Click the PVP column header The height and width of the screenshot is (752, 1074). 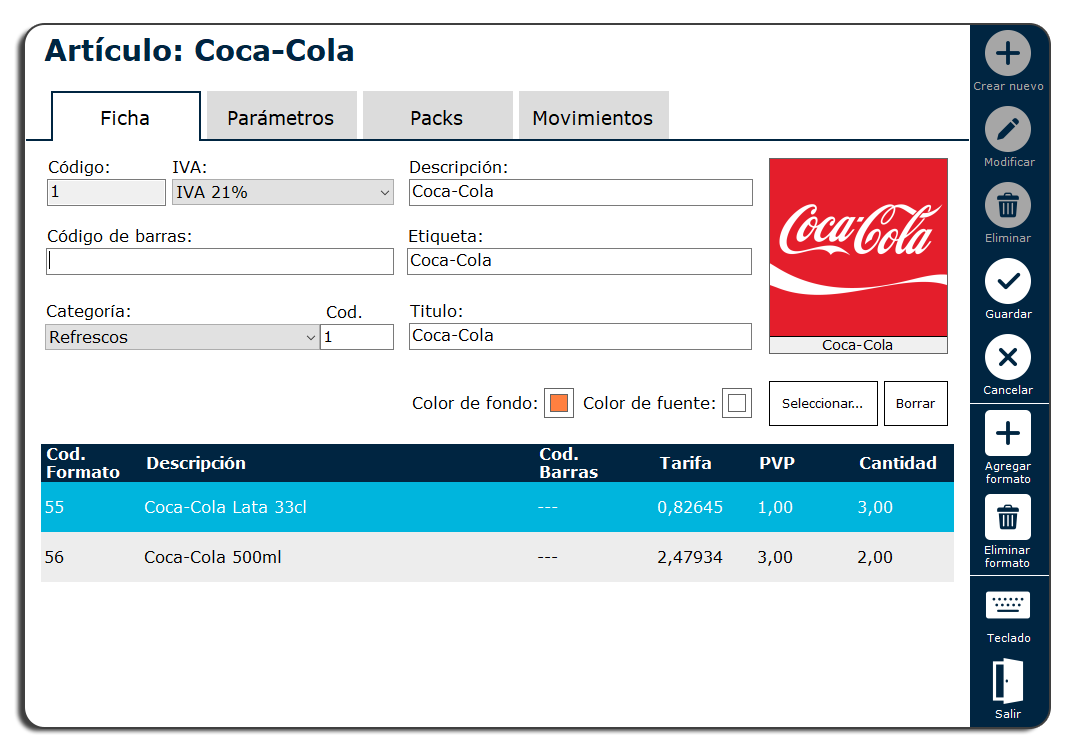[x=777, y=464]
